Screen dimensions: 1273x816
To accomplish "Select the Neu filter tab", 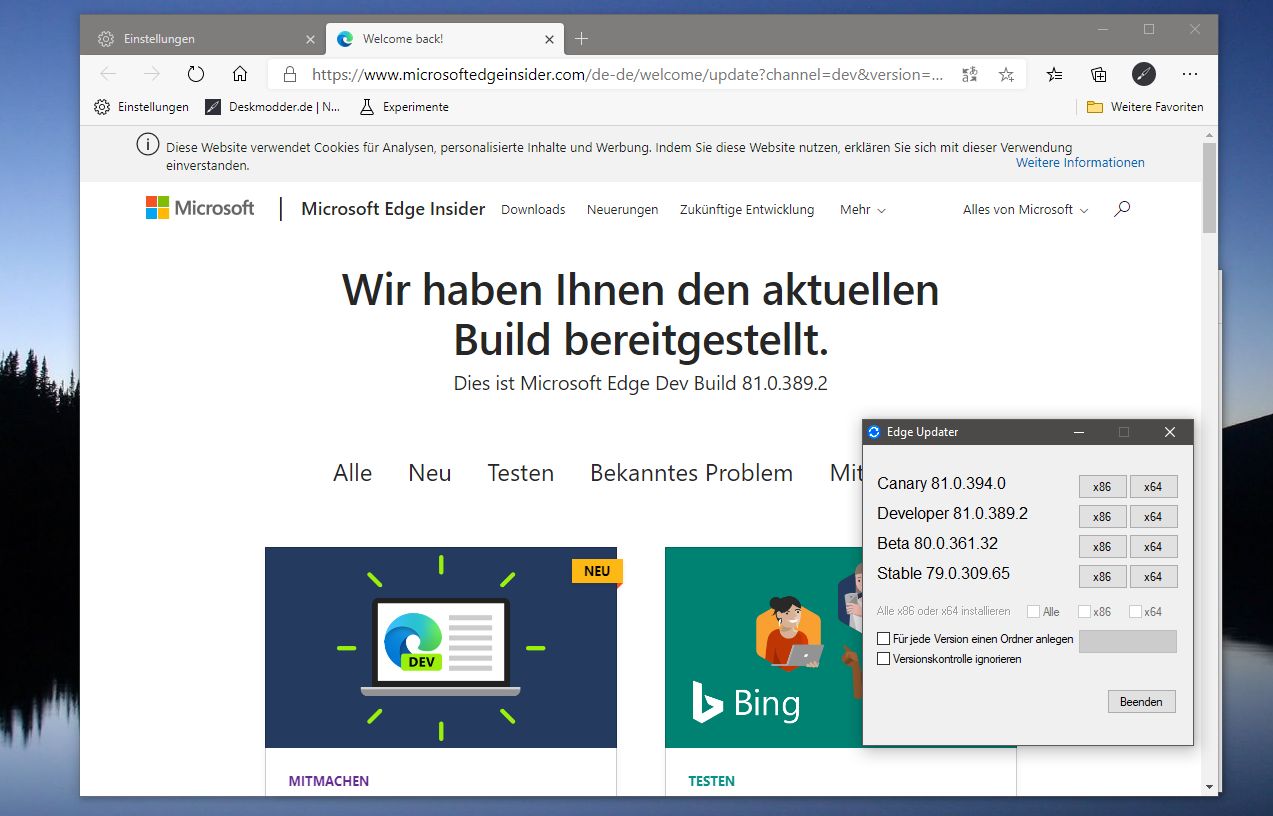I will tap(430, 473).
